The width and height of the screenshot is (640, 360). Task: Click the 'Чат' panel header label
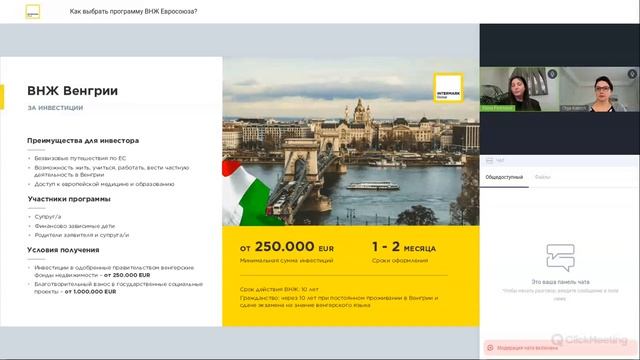tap(500, 161)
